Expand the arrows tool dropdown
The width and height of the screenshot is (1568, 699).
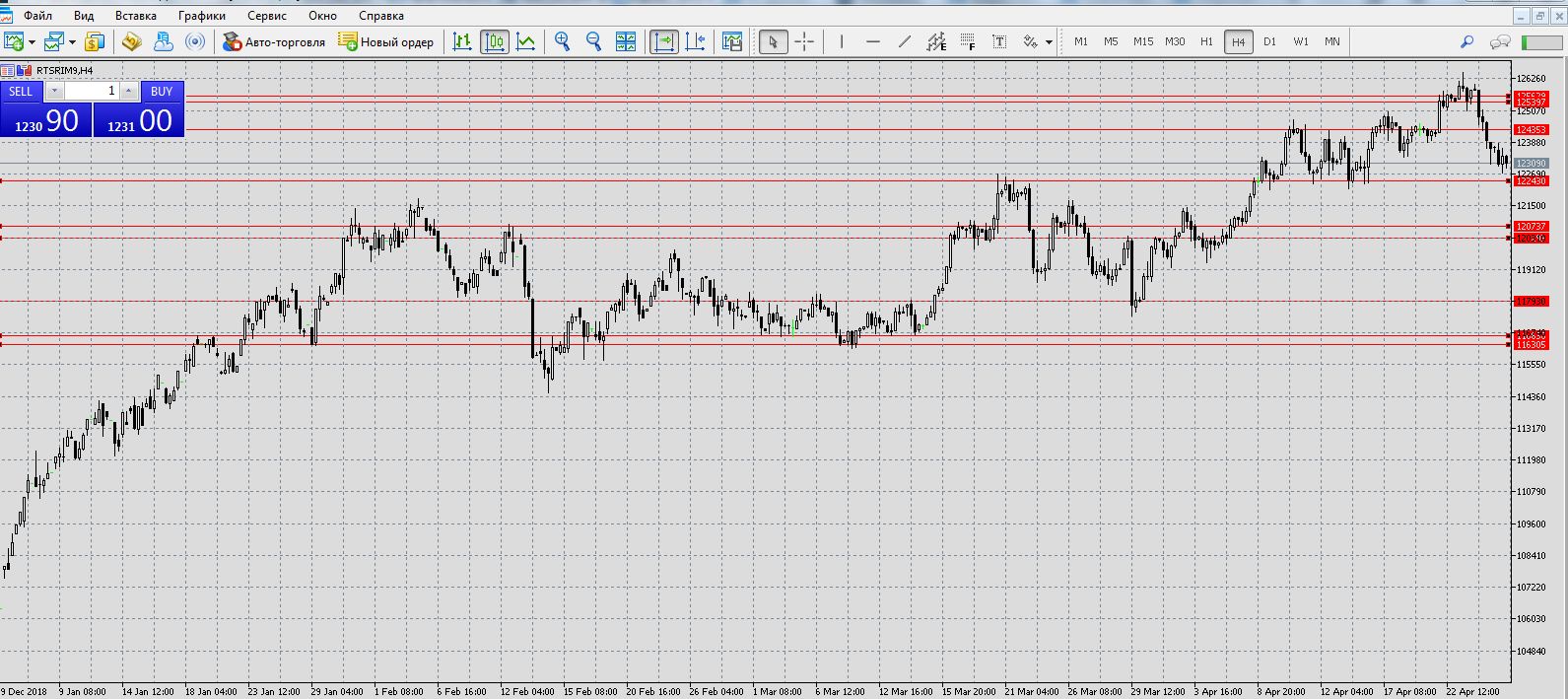1049,42
